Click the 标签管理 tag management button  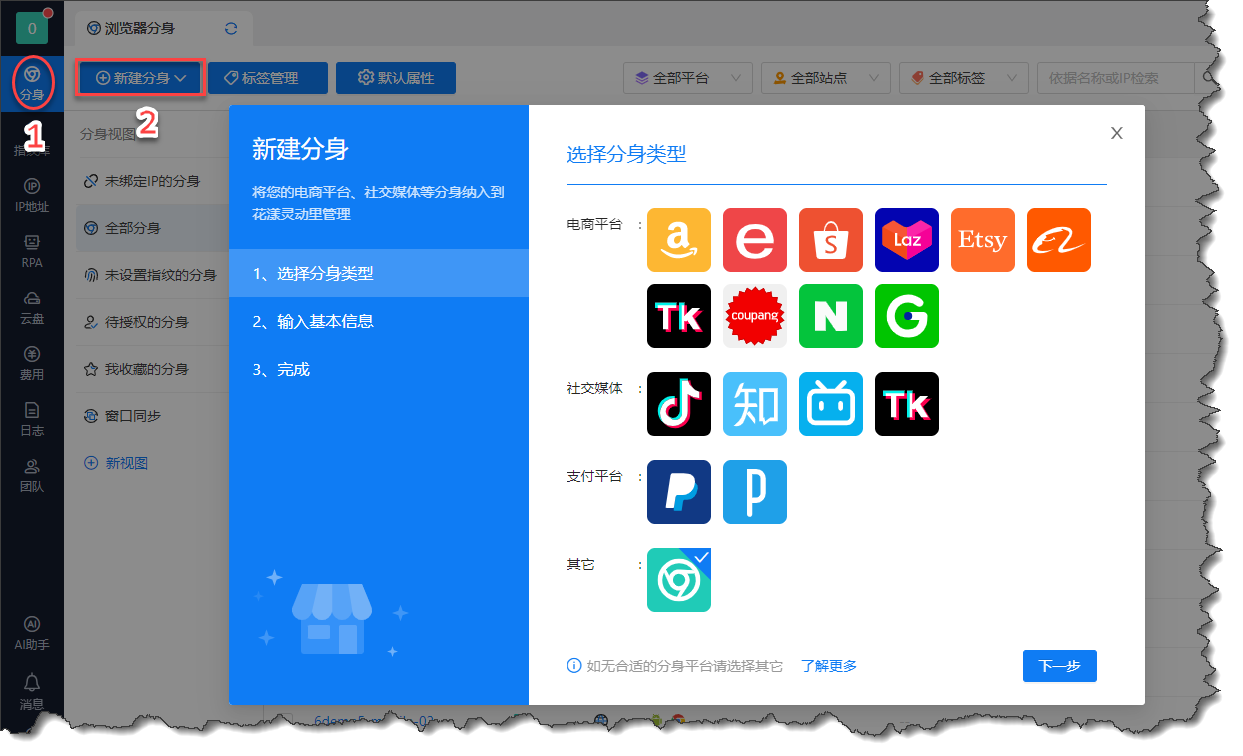pyautogui.click(x=268, y=78)
